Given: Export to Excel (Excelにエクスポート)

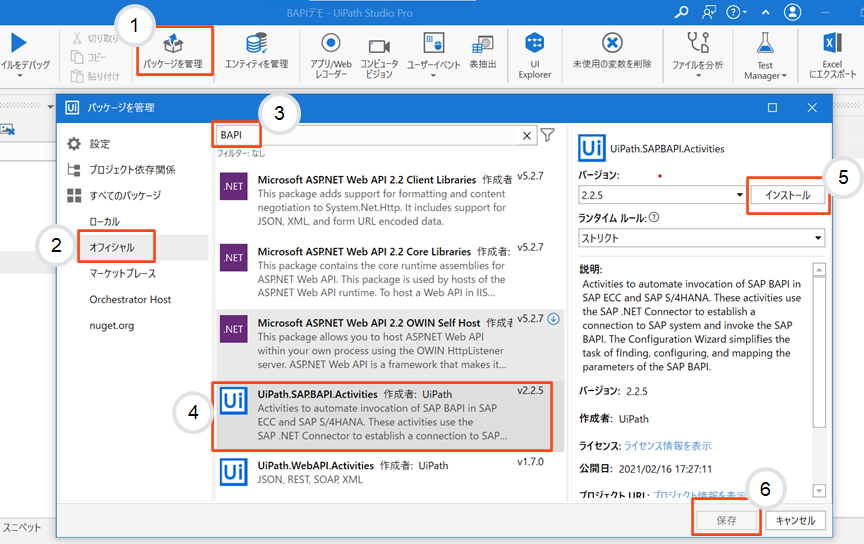Looking at the screenshot, I should click(x=833, y=56).
